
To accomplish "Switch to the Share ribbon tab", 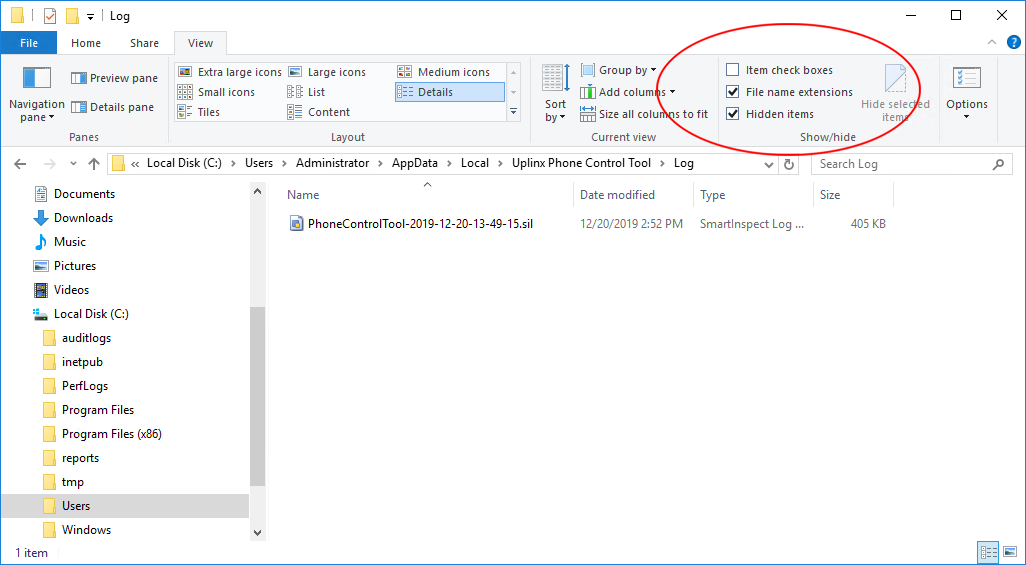I will [144, 43].
